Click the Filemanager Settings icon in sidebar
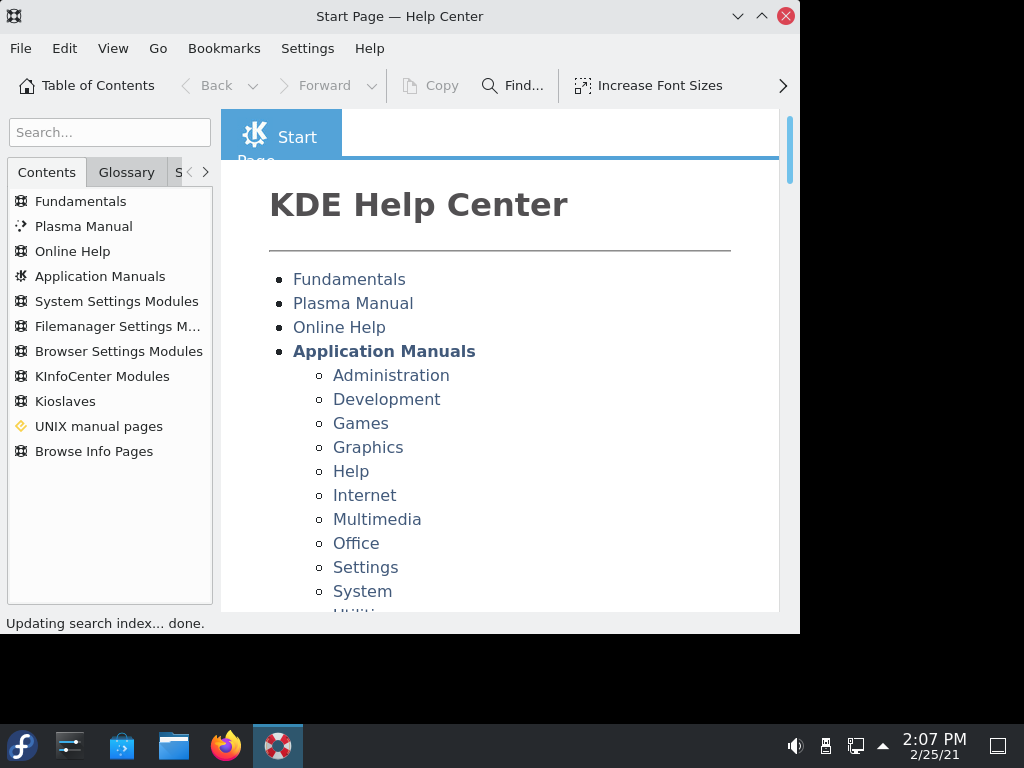 point(21,327)
